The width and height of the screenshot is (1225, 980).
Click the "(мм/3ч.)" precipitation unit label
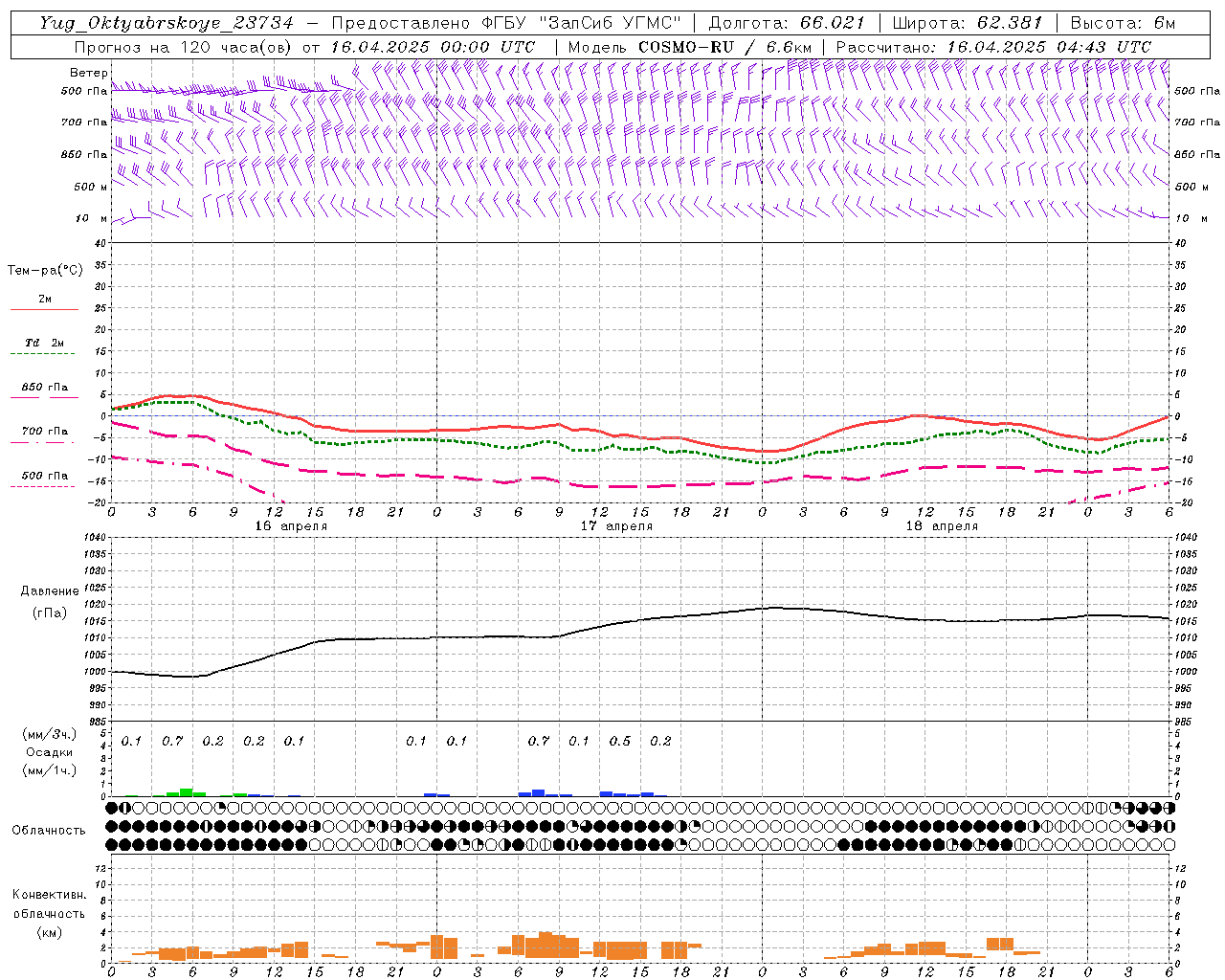pyautogui.click(x=49, y=734)
